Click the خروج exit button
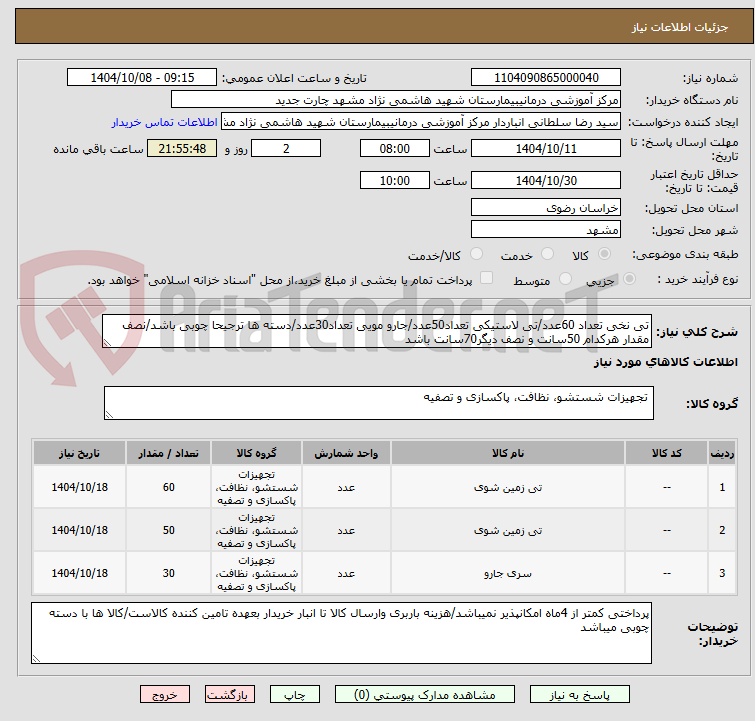 pos(165,695)
